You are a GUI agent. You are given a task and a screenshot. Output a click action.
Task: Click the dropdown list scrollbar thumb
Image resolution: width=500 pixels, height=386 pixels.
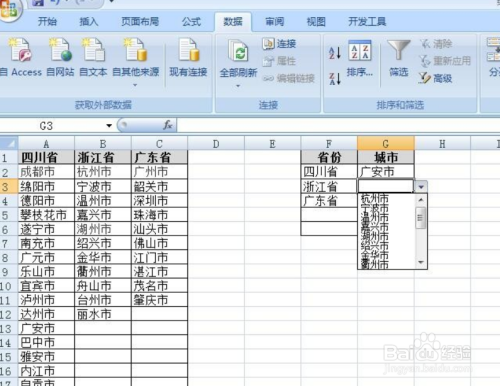coord(420,218)
